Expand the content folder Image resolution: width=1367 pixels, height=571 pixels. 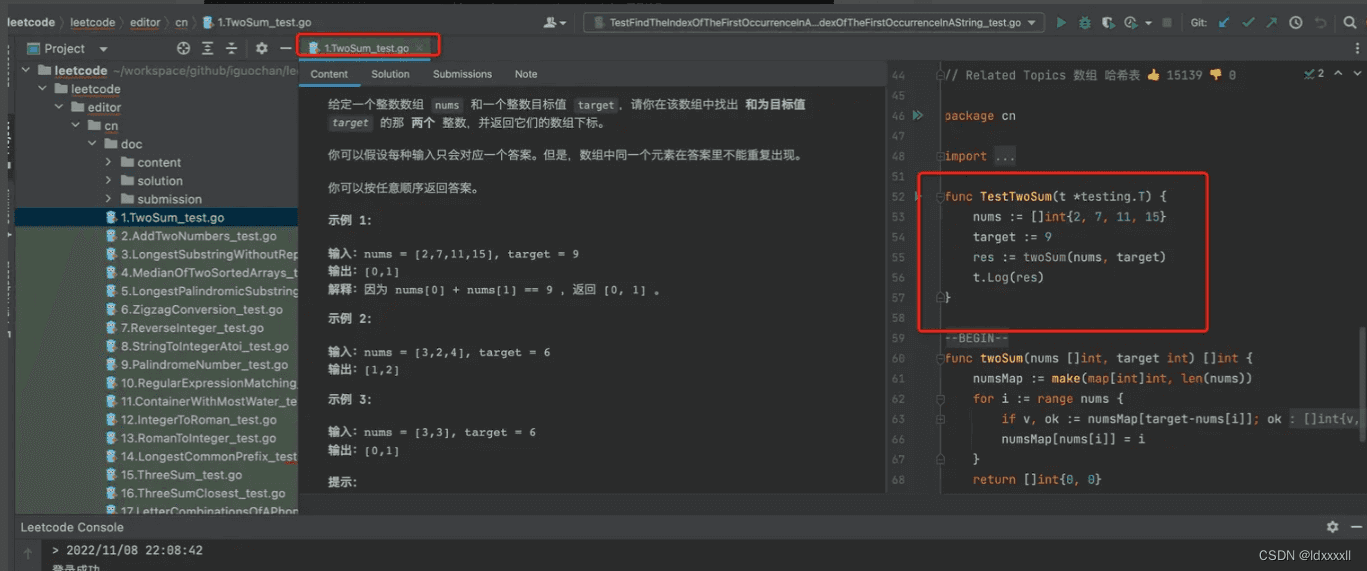(x=109, y=162)
